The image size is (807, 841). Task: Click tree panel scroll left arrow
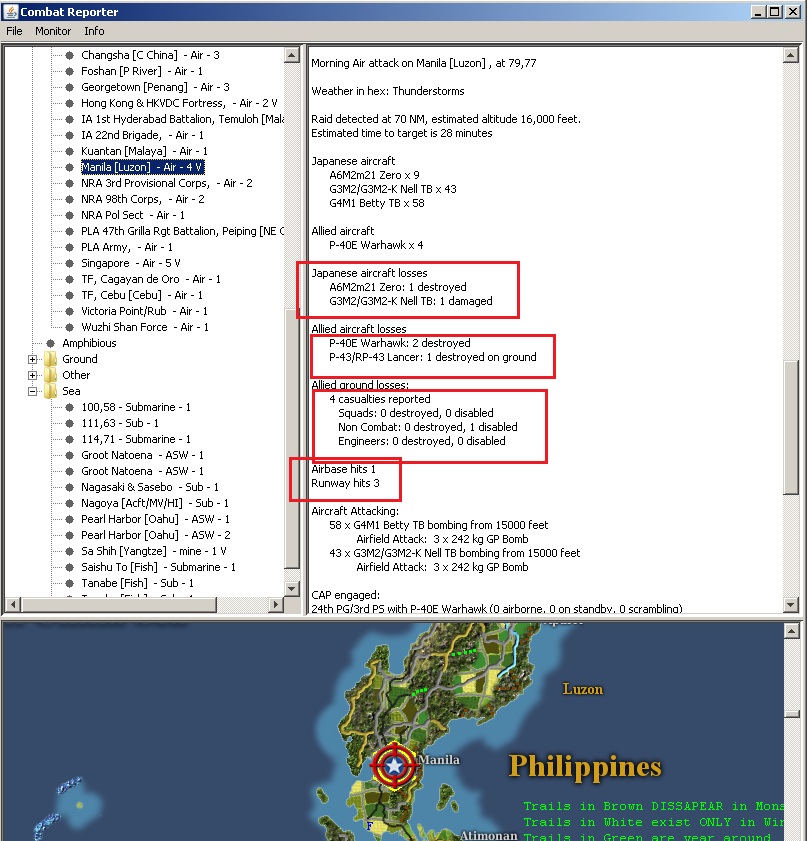13,604
